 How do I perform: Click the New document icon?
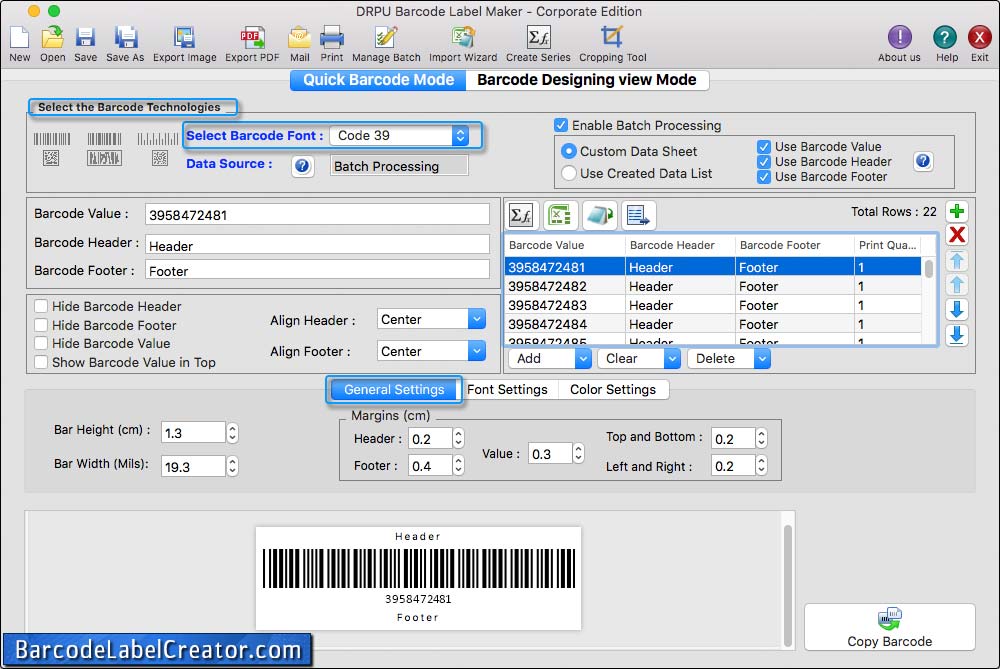point(20,38)
